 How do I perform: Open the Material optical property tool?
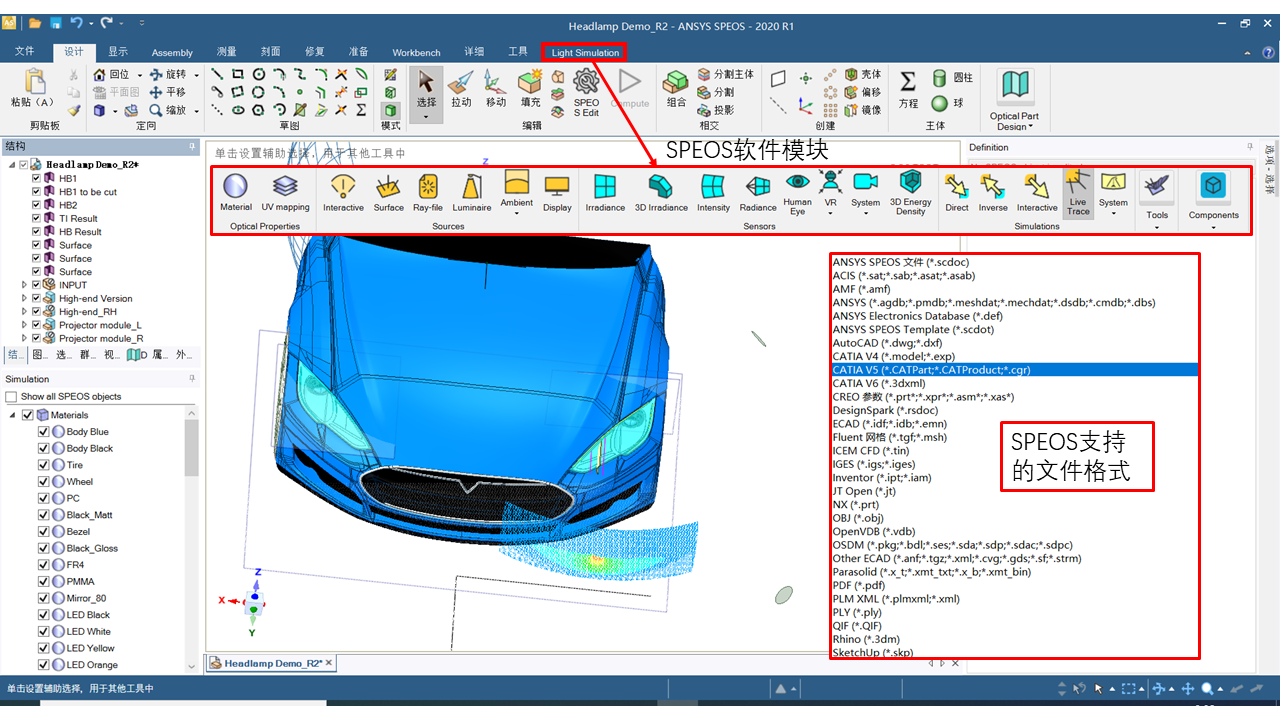[236, 192]
